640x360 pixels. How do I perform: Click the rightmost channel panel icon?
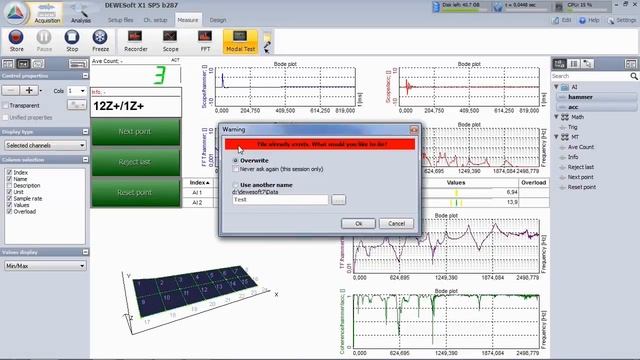pyautogui.click(x=631, y=64)
